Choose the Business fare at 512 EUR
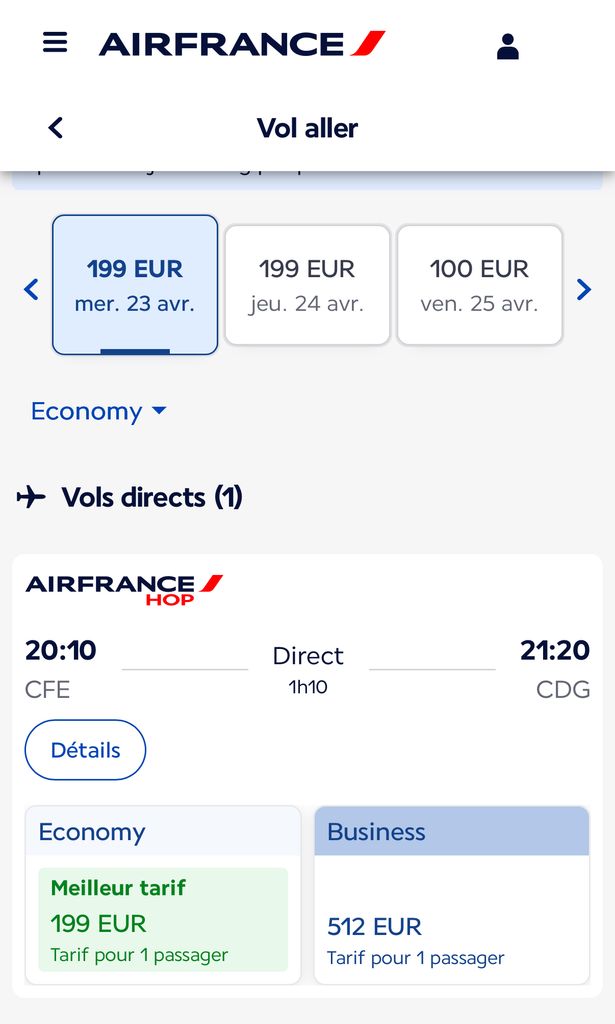 (451, 920)
